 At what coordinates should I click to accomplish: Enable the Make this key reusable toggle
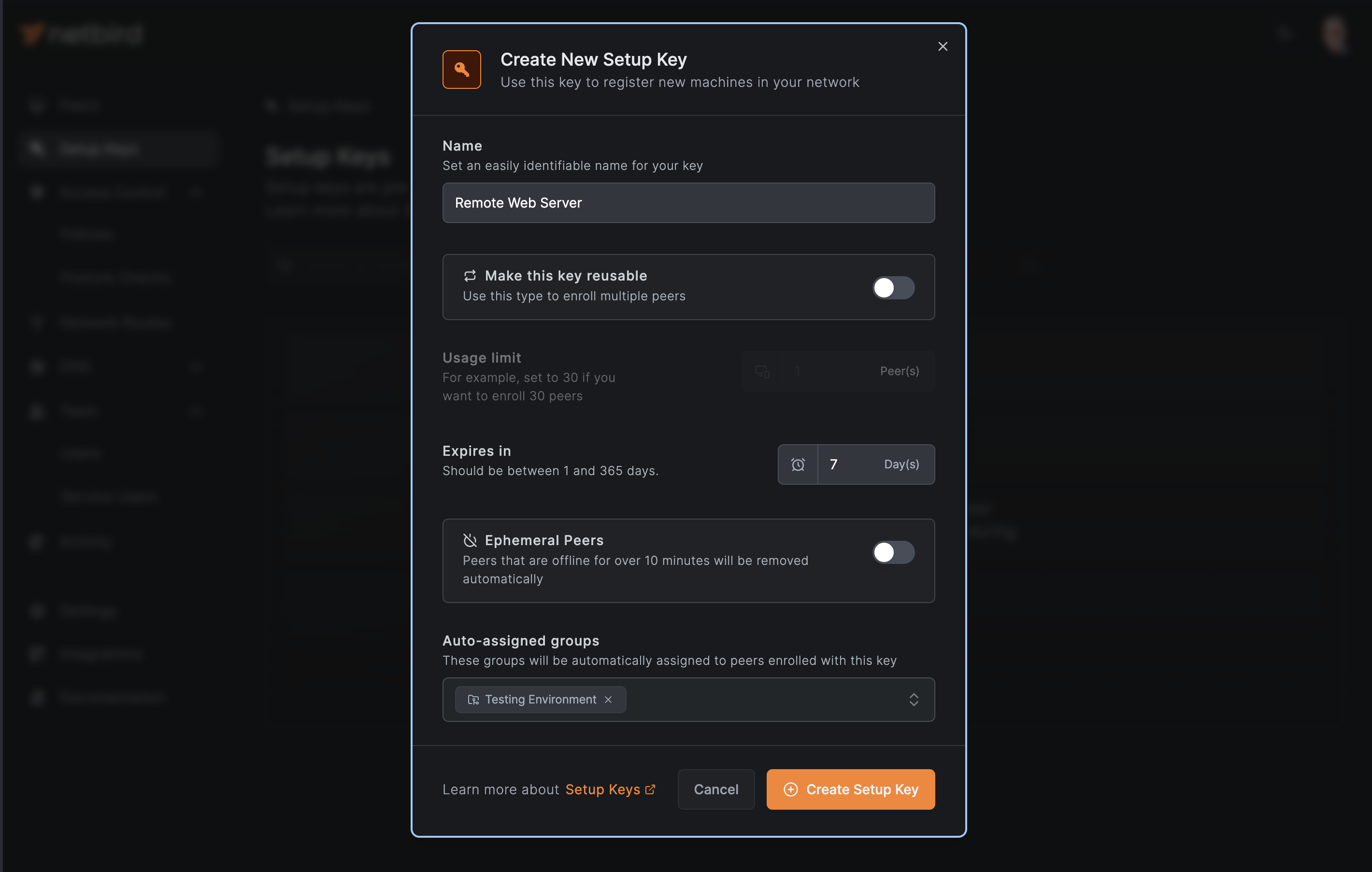click(x=893, y=288)
